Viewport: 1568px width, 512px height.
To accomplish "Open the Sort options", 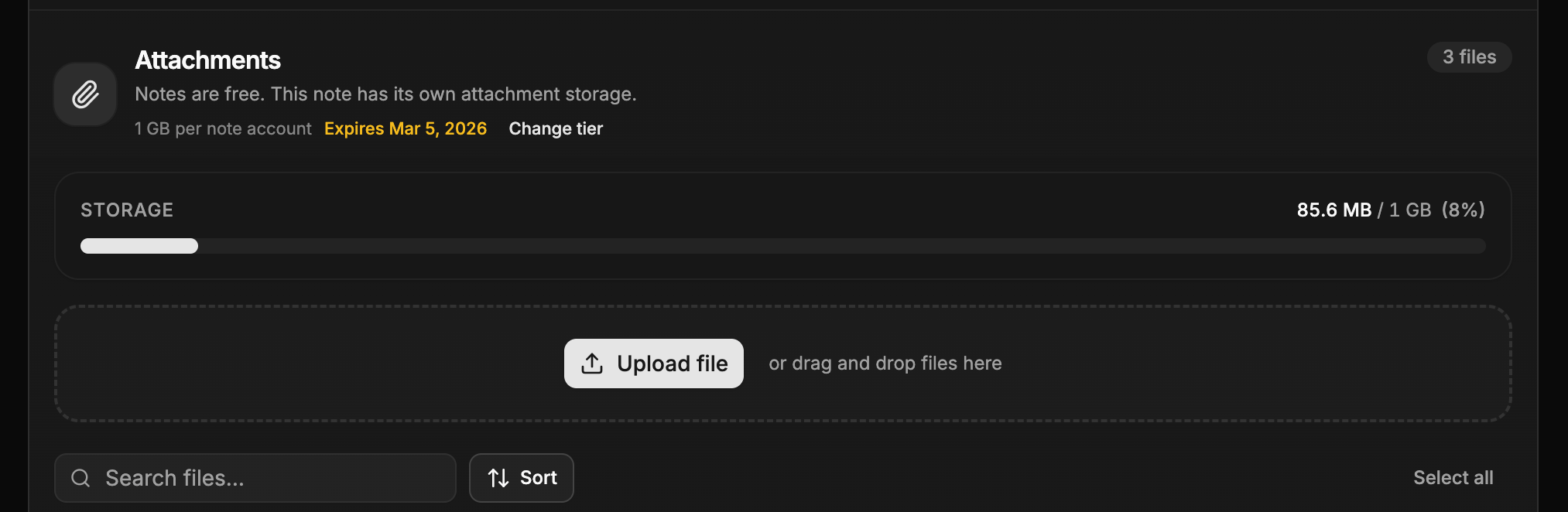I will tap(522, 478).
